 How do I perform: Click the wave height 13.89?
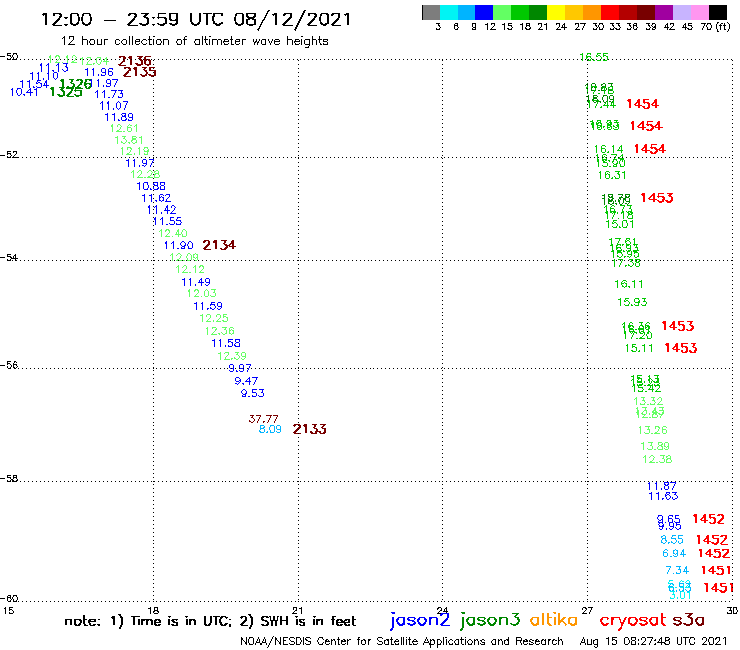pos(655,446)
